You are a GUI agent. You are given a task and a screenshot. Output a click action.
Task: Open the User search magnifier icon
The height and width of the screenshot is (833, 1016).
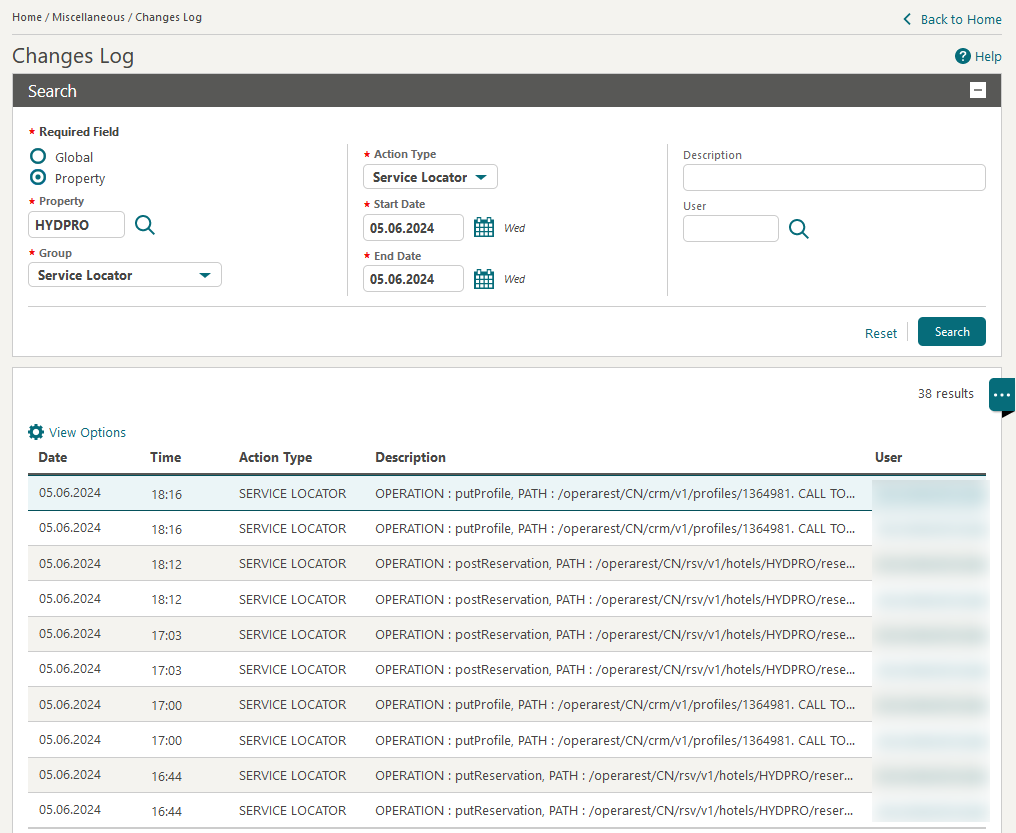[x=798, y=229]
